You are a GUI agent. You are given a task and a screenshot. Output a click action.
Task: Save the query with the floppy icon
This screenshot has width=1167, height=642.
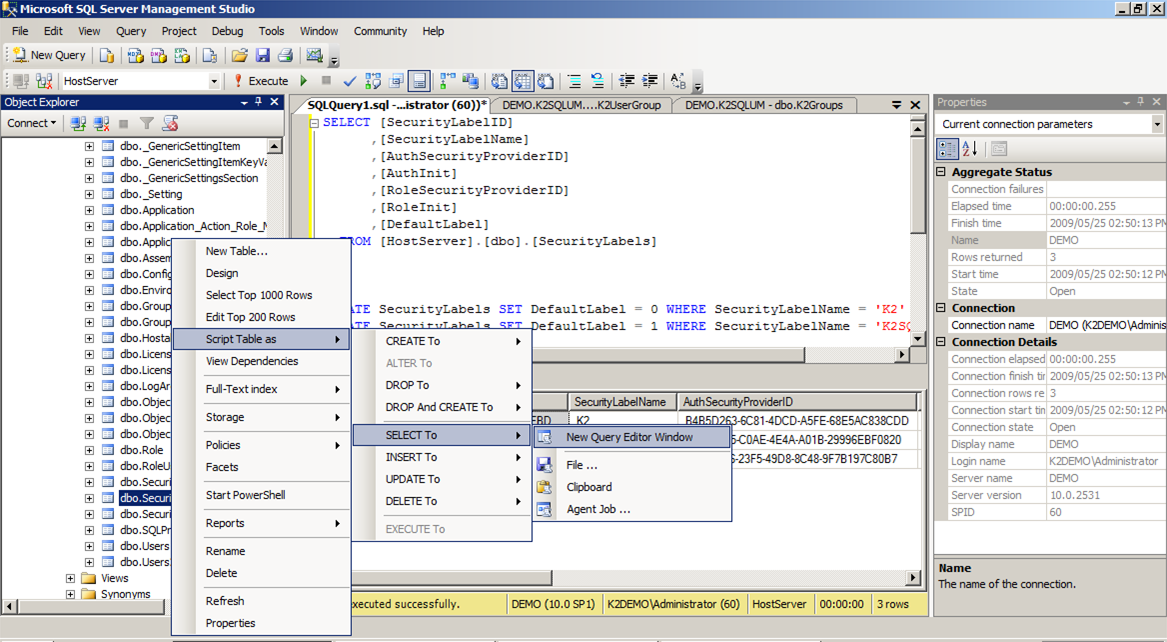(262, 55)
